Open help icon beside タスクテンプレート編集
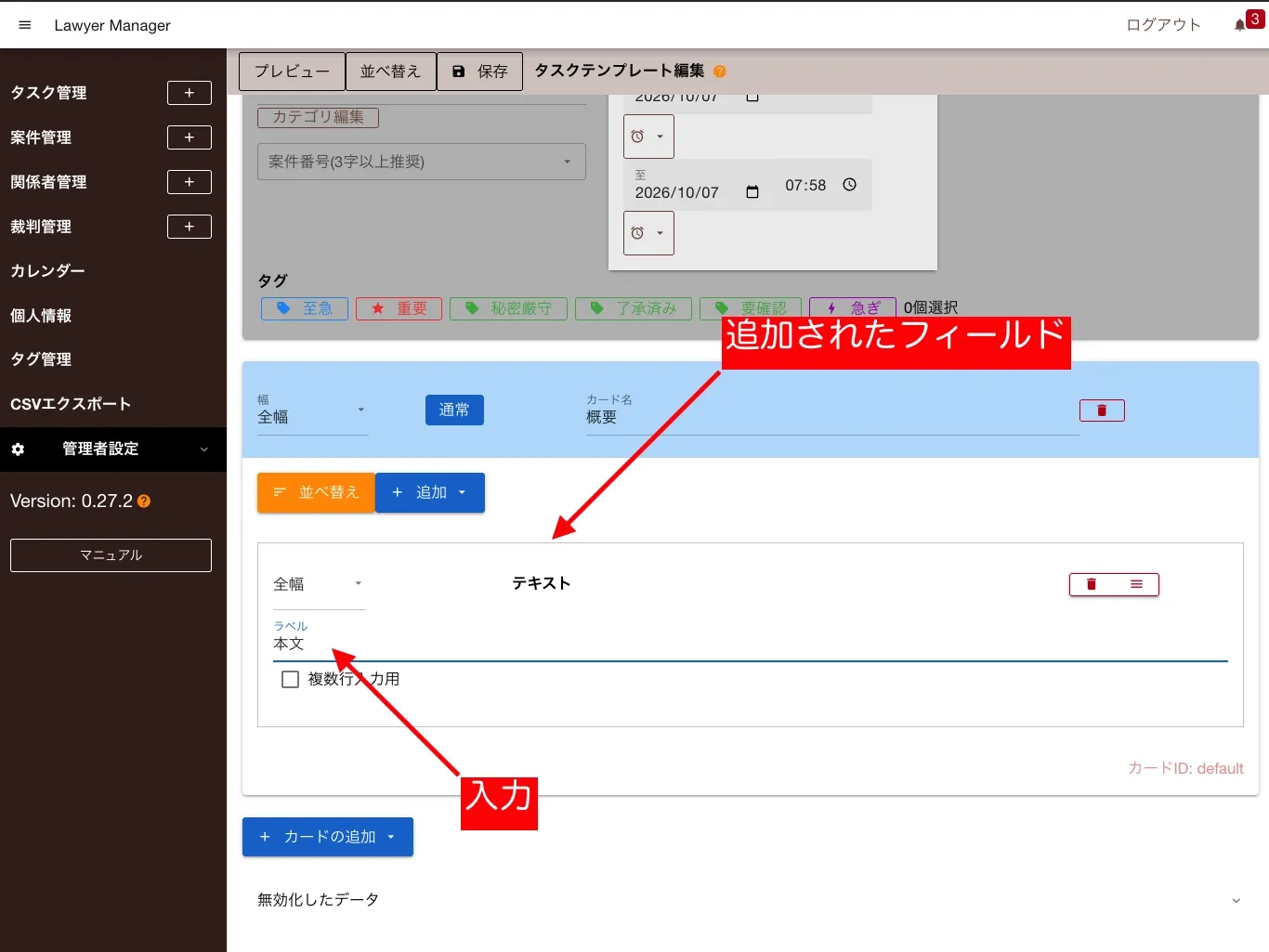Viewport: 1269px width, 952px height. [720, 72]
